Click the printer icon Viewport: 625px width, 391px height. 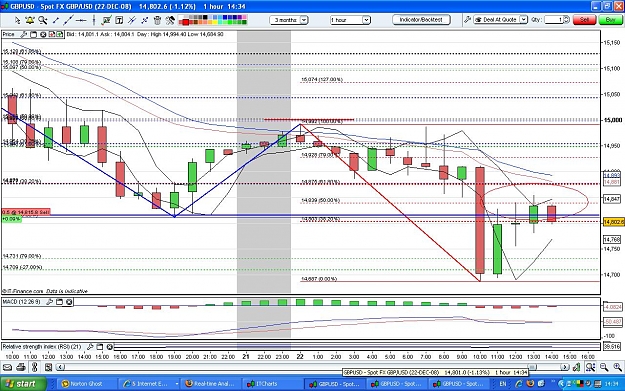click(22, 367)
